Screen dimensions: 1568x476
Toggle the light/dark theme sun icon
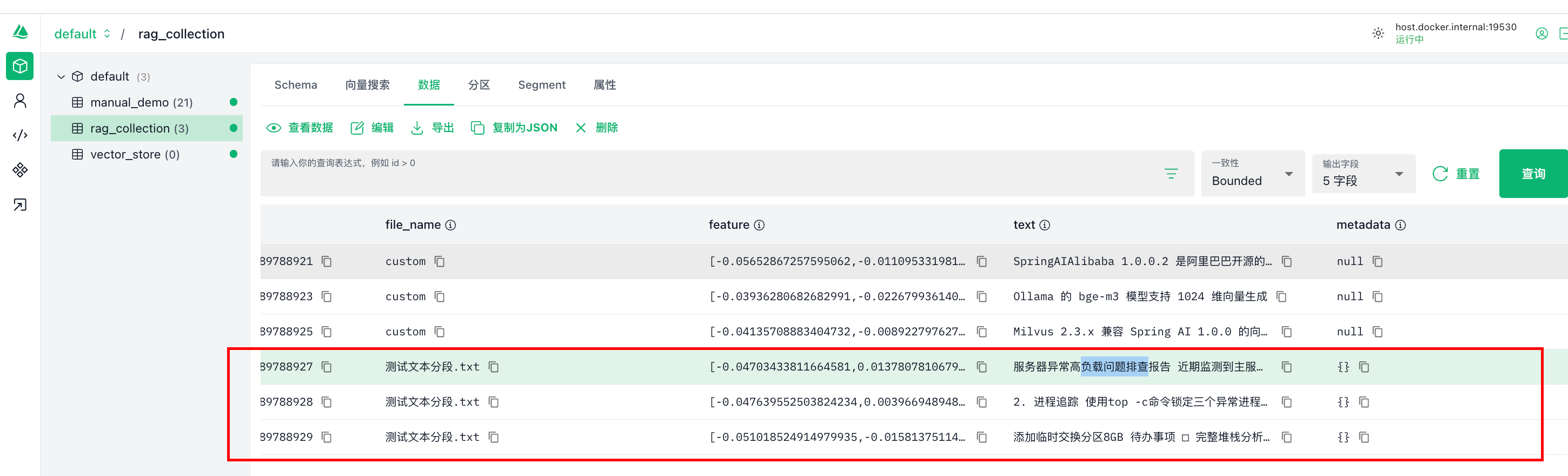[1378, 34]
